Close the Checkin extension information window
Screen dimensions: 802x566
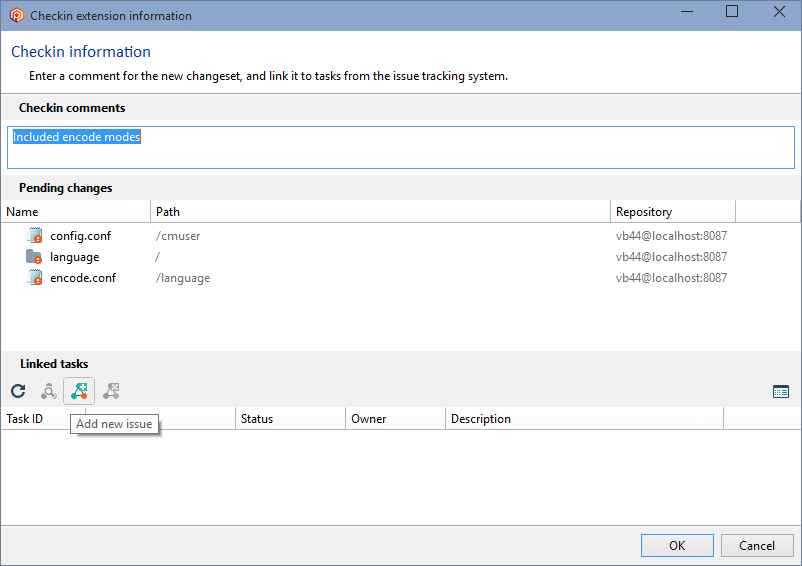[x=779, y=12]
